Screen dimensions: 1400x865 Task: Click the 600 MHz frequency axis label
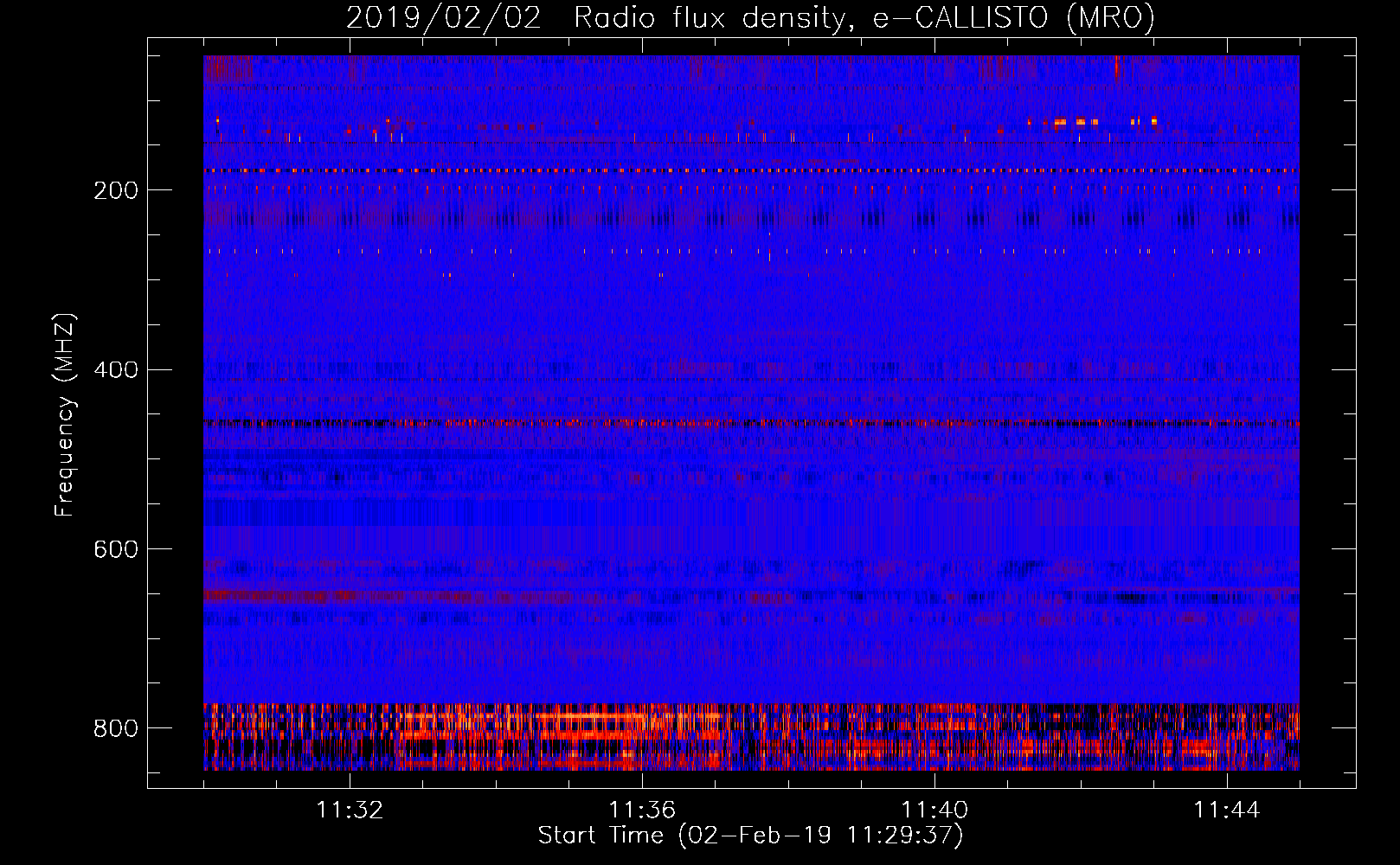(116, 550)
